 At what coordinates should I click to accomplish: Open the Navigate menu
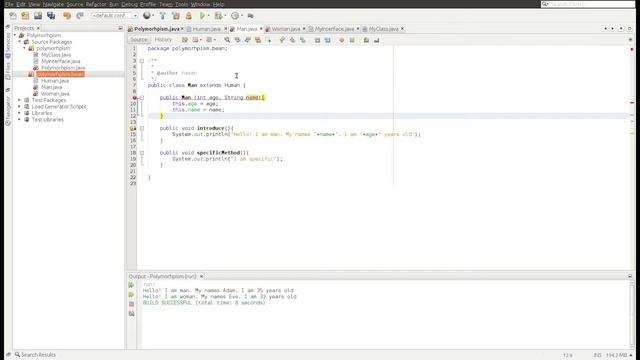point(53,4)
